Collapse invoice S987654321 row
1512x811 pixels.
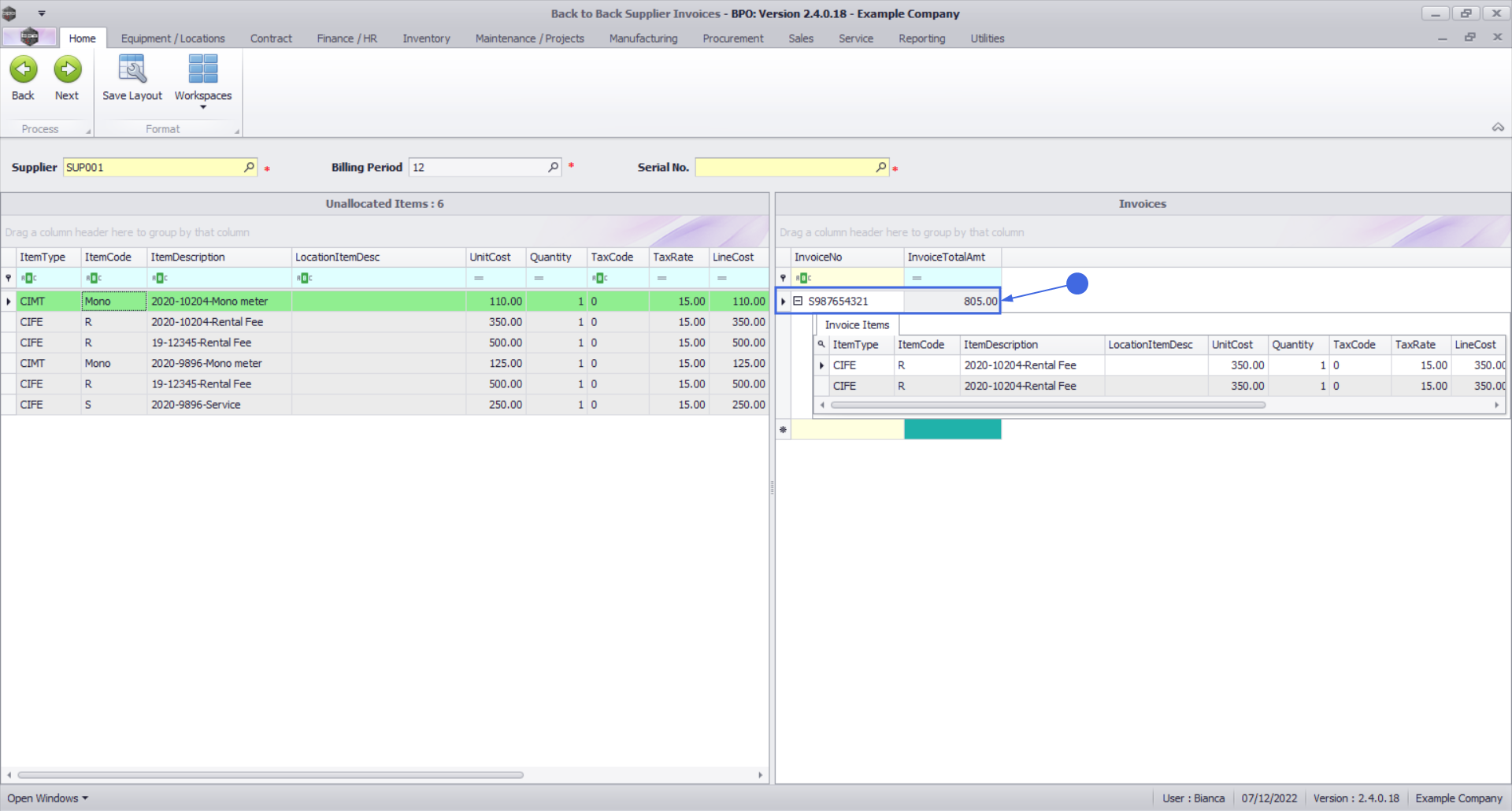coord(798,302)
